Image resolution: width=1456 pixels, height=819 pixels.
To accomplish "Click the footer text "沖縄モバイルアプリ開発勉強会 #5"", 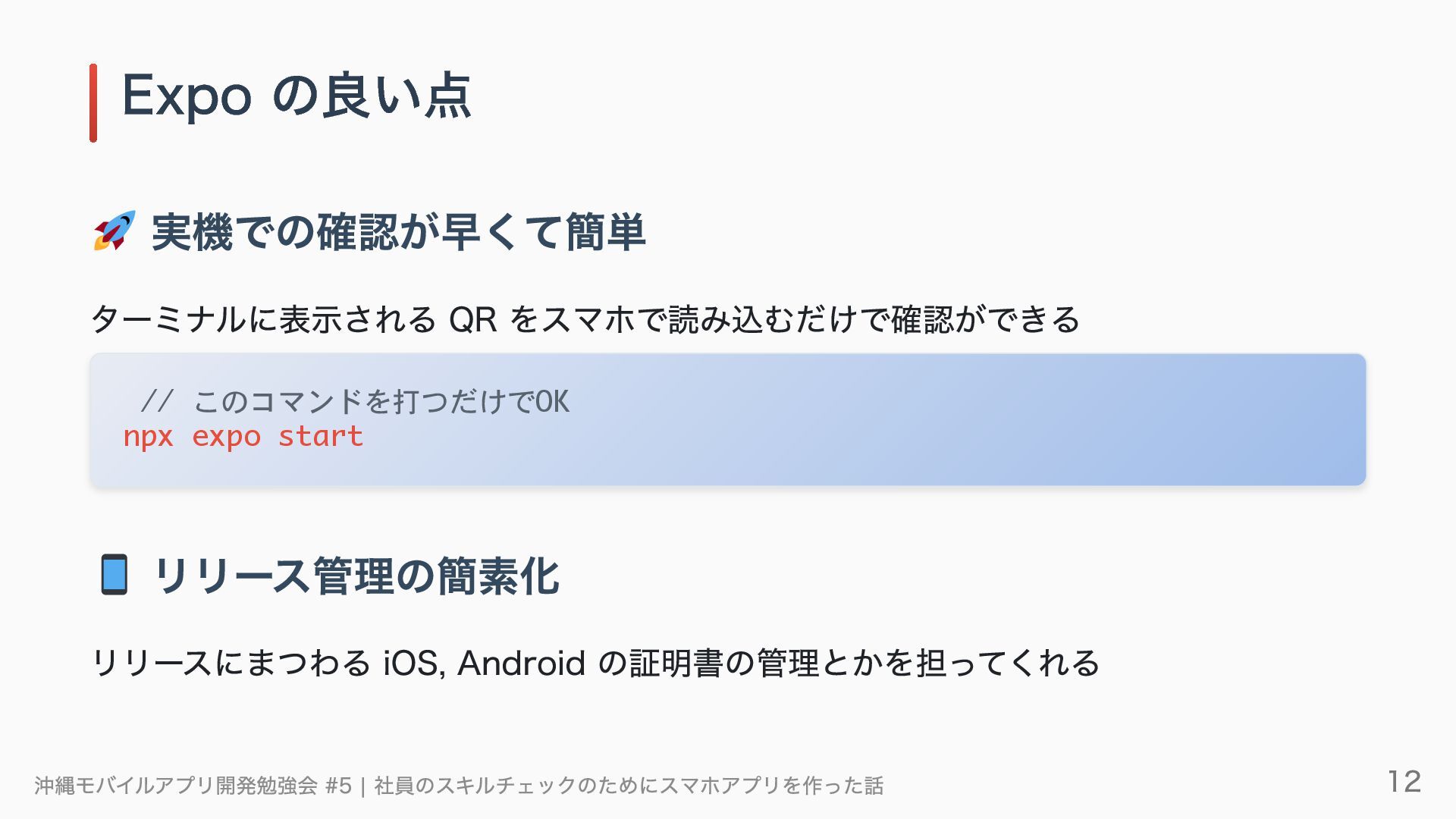I will [193, 786].
